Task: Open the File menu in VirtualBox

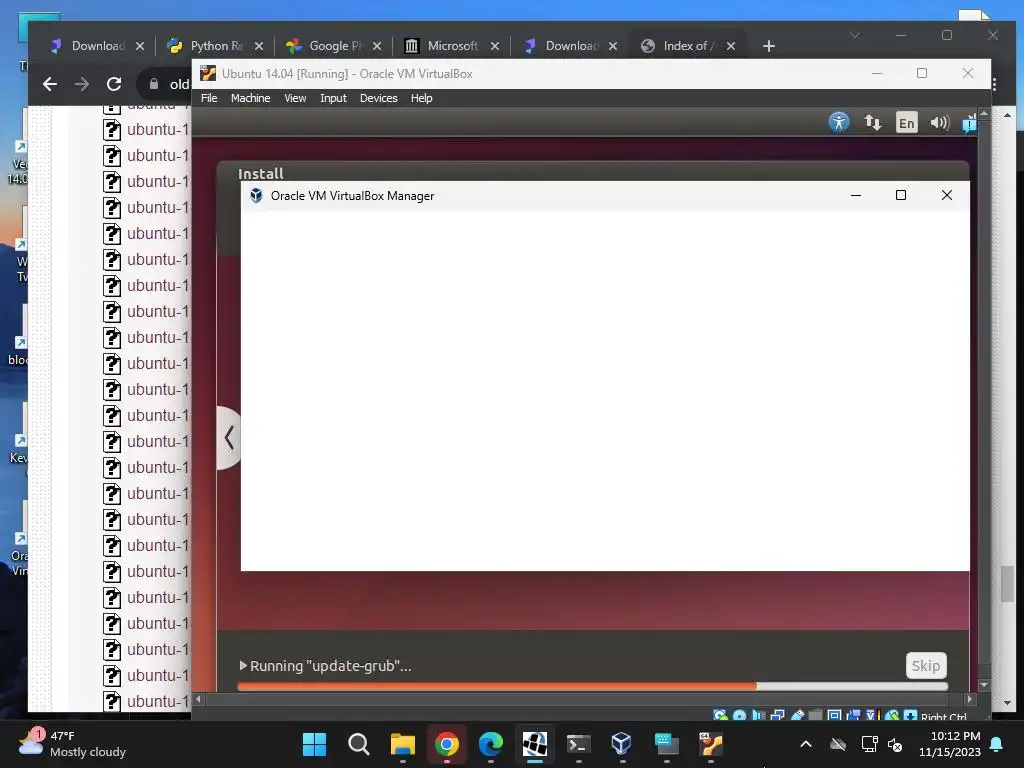Action: pyautogui.click(x=209, y=98)
